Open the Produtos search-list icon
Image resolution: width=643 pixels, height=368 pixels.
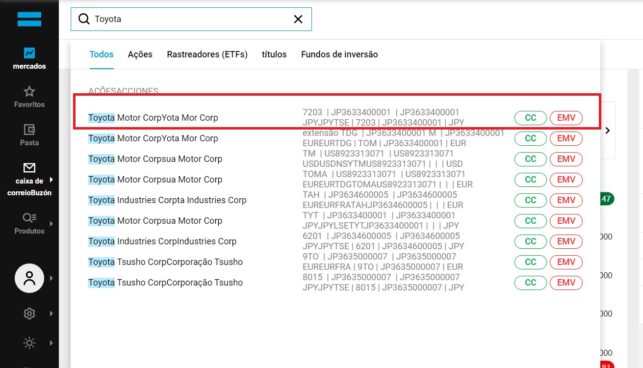[x=29, y=217]
